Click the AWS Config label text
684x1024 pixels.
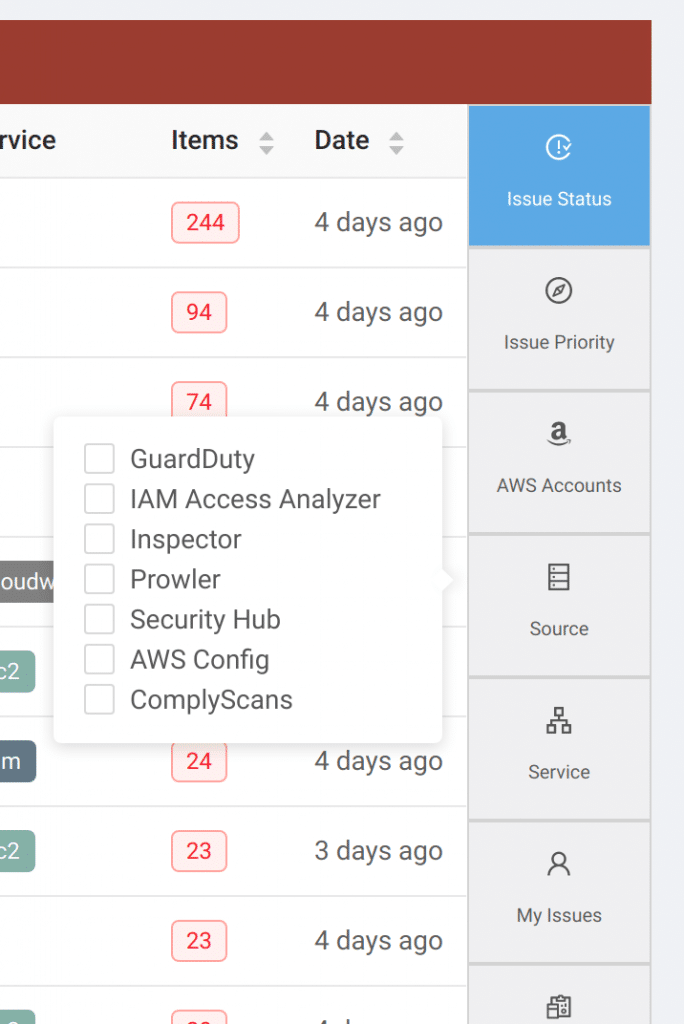tap(200, 660)
